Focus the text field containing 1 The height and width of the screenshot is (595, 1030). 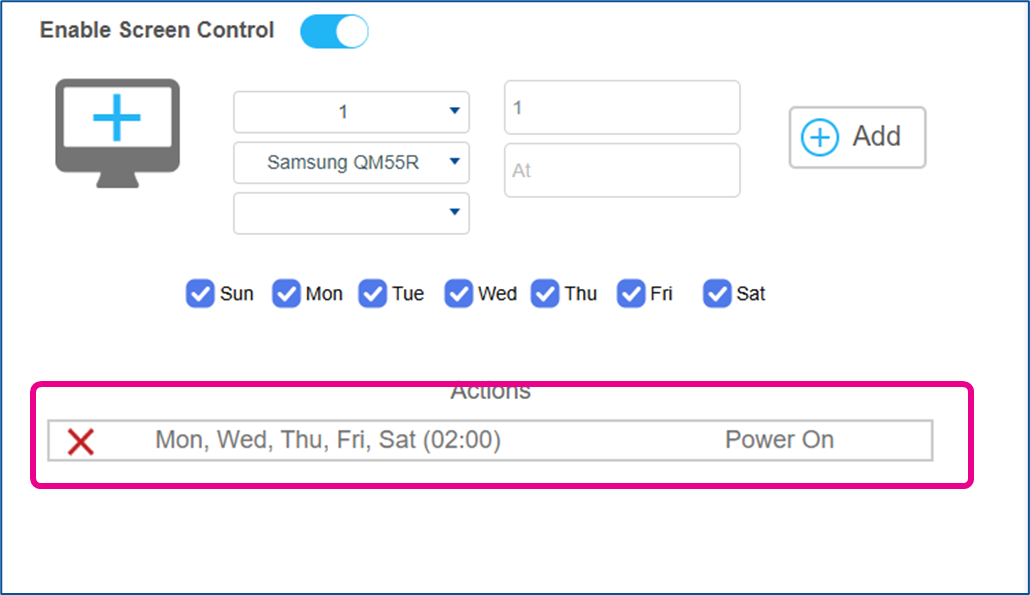(622, 108)
